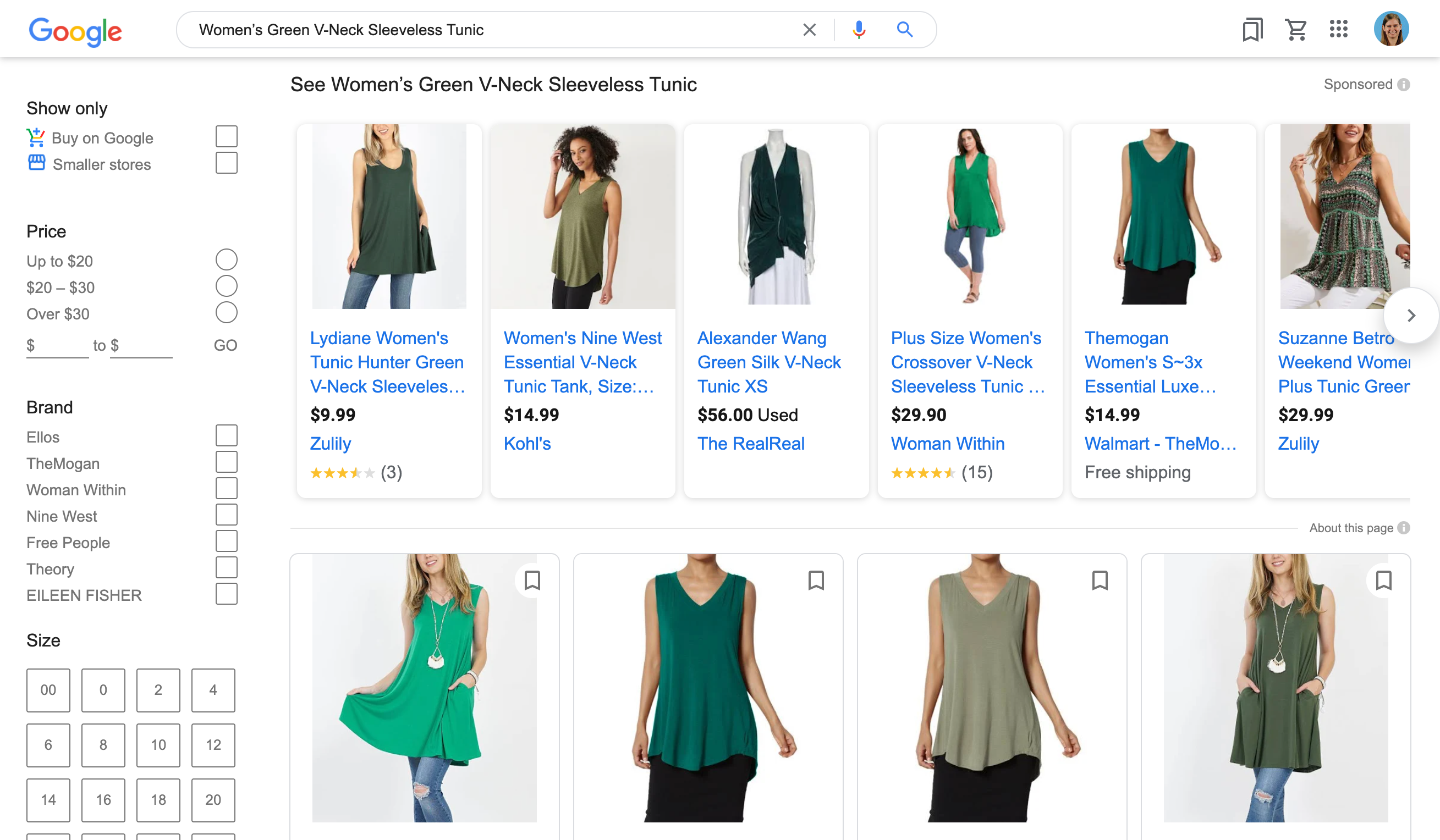Click the Google microphone search icon
This screenshot has height=840, width=1440.
tap(858, 29)
